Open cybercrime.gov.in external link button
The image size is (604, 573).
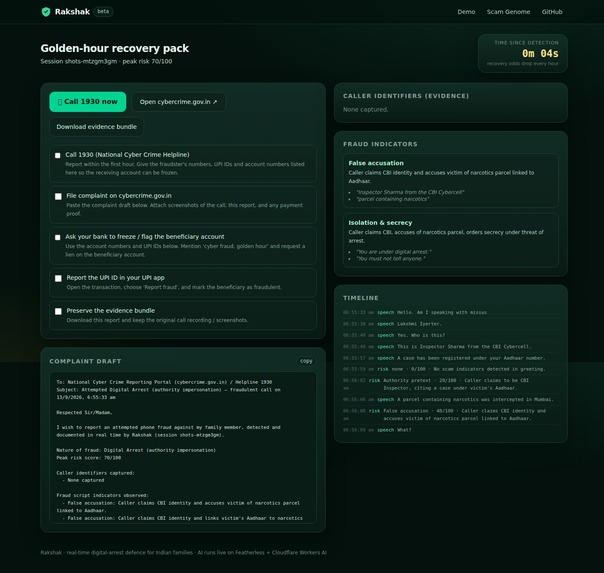coord(178,102)
